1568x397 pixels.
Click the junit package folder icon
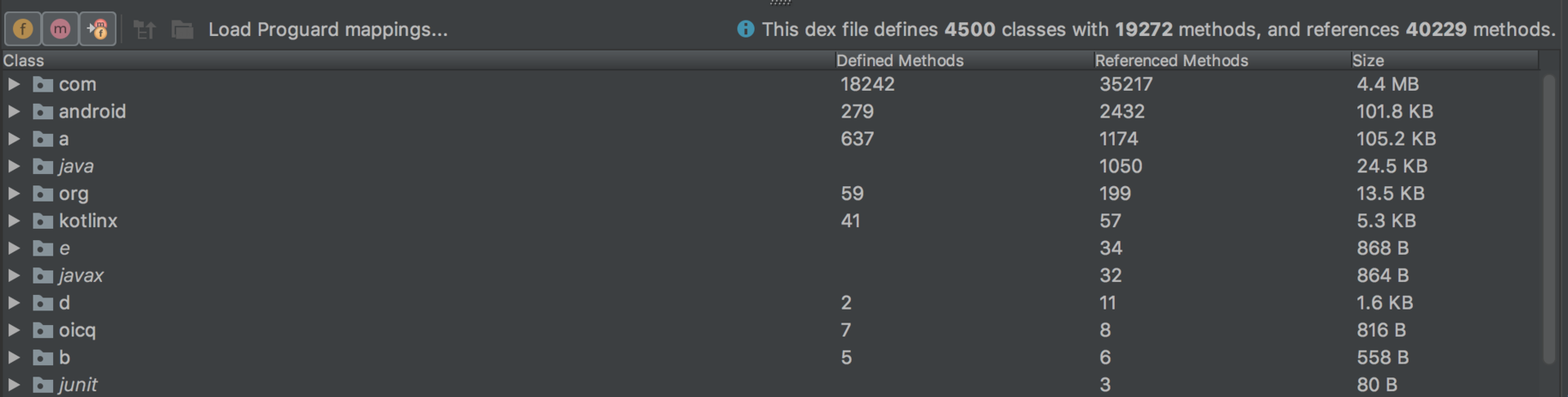(x=43, y=385)
